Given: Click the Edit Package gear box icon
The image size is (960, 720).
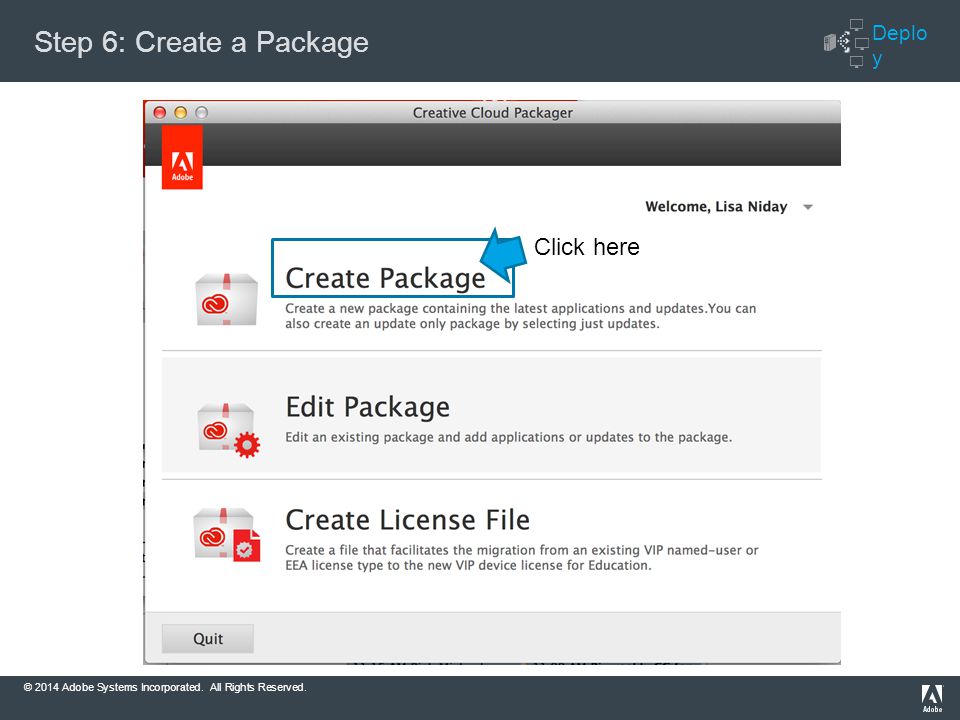Looking at the screenshot, I should point(228,430).
